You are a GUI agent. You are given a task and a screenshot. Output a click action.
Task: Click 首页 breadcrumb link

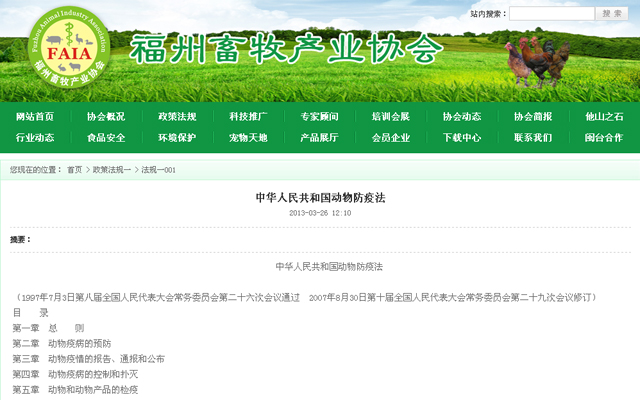(x=75, y=170)
